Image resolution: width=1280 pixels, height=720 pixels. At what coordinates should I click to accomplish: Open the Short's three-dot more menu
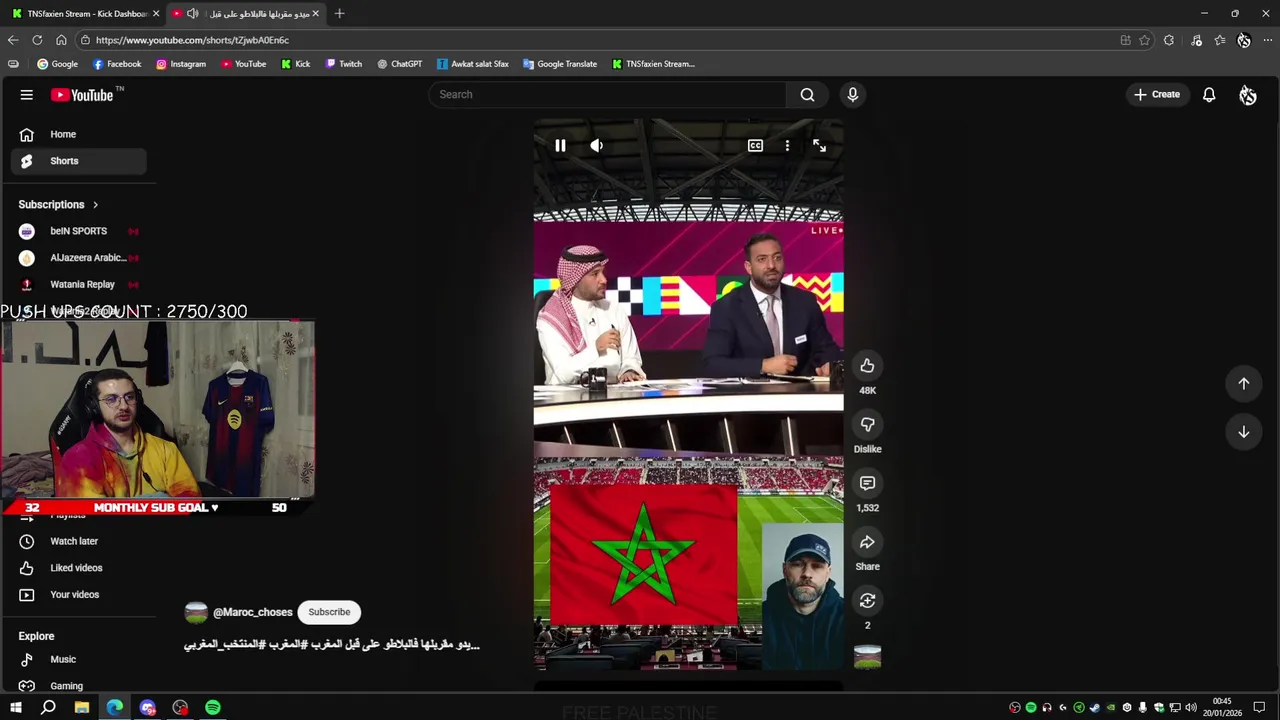[x=787, y=146]
